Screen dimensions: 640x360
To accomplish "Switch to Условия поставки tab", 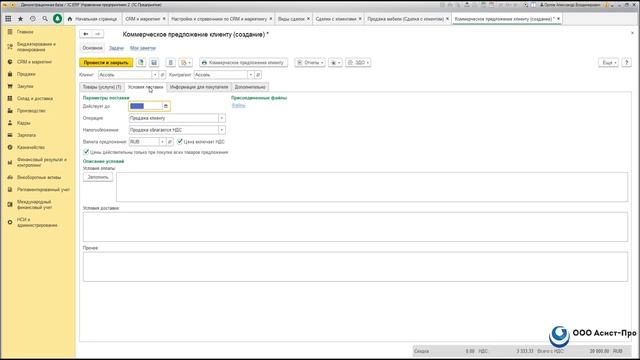I will (145, 87).
